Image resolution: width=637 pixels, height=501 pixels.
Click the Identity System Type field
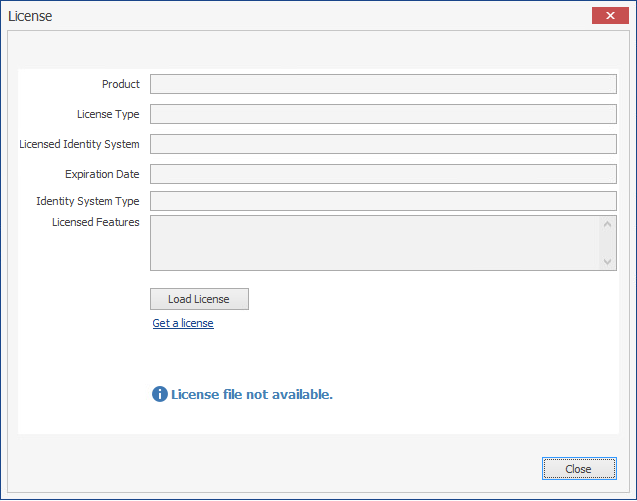383,201
